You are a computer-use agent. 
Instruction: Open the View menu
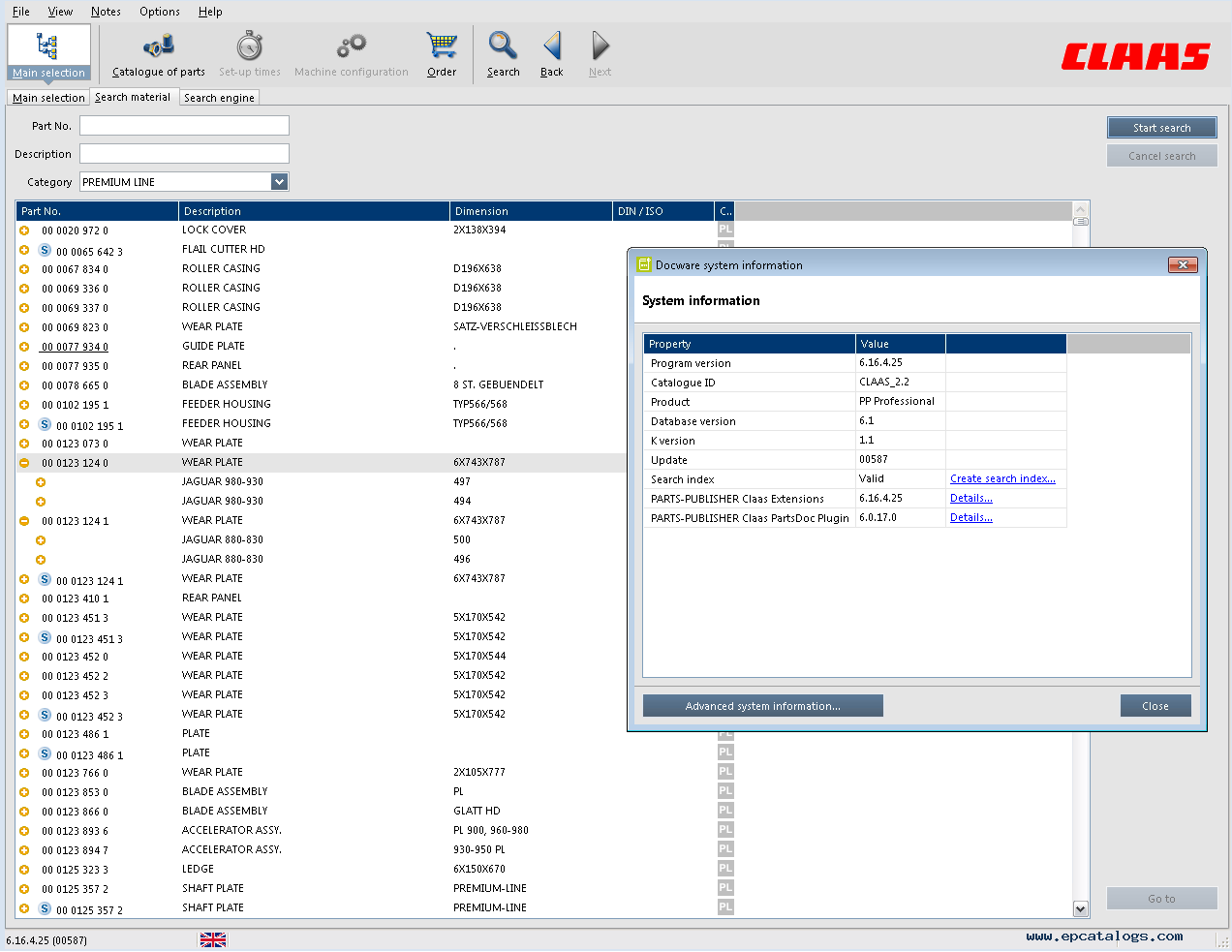pyautogui.click(x=60, y=12)
